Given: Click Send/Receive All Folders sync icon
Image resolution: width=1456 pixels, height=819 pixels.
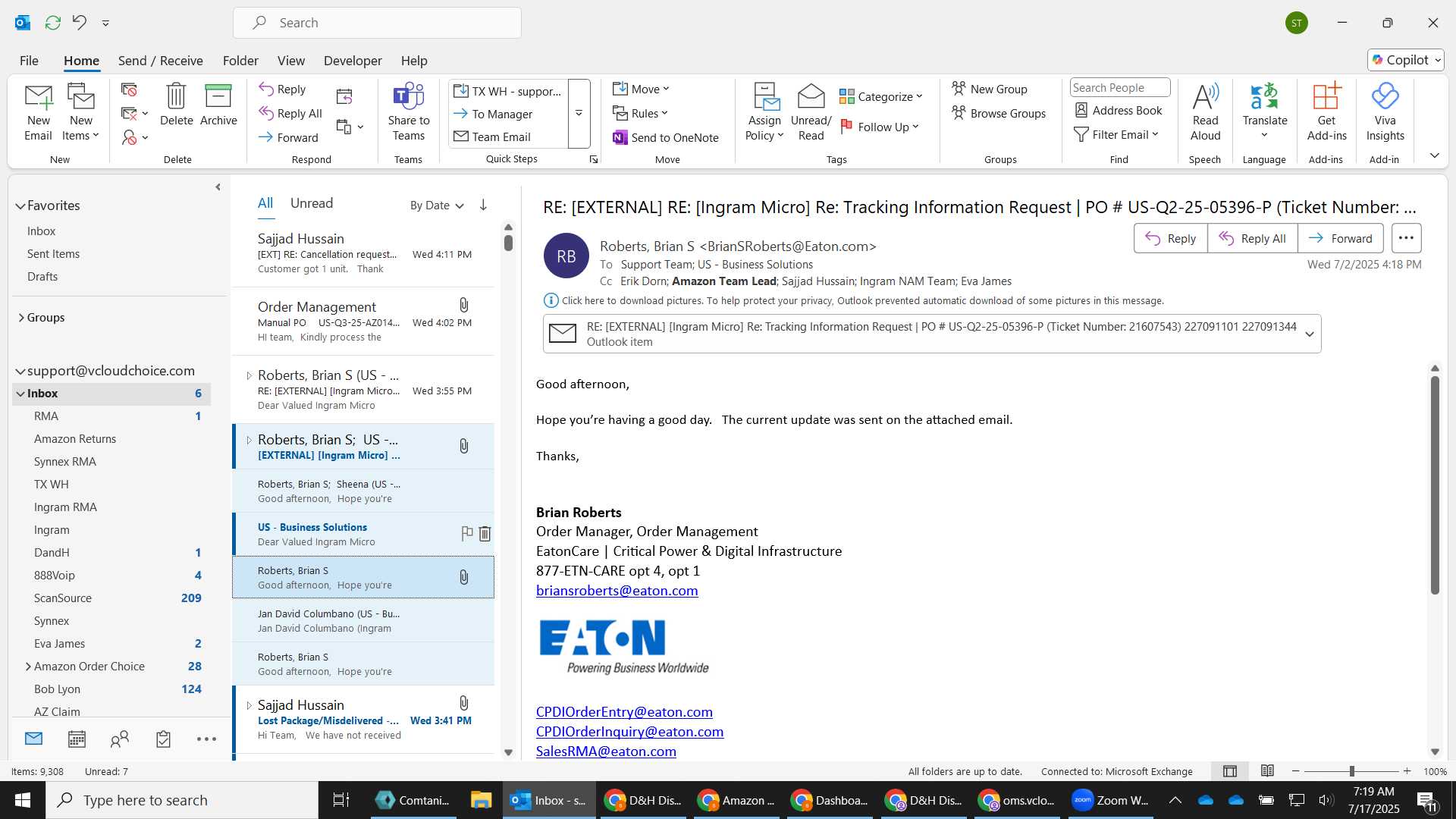Looking at the screenshot, I should coord(52,23).
